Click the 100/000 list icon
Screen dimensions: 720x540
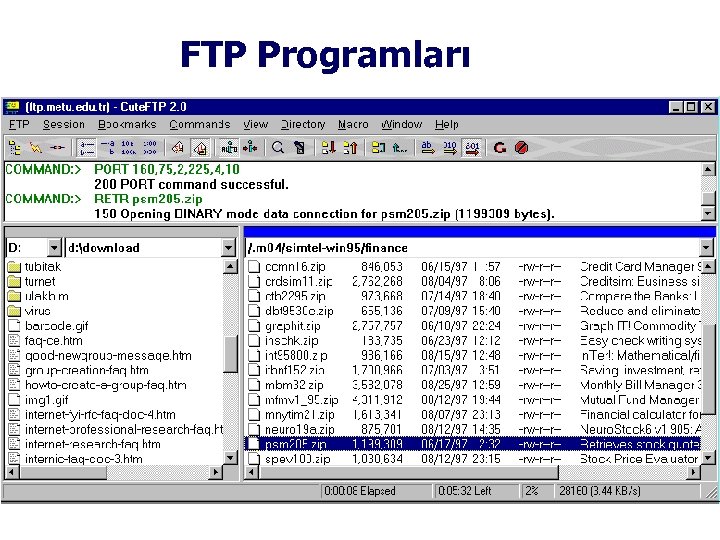150,148
